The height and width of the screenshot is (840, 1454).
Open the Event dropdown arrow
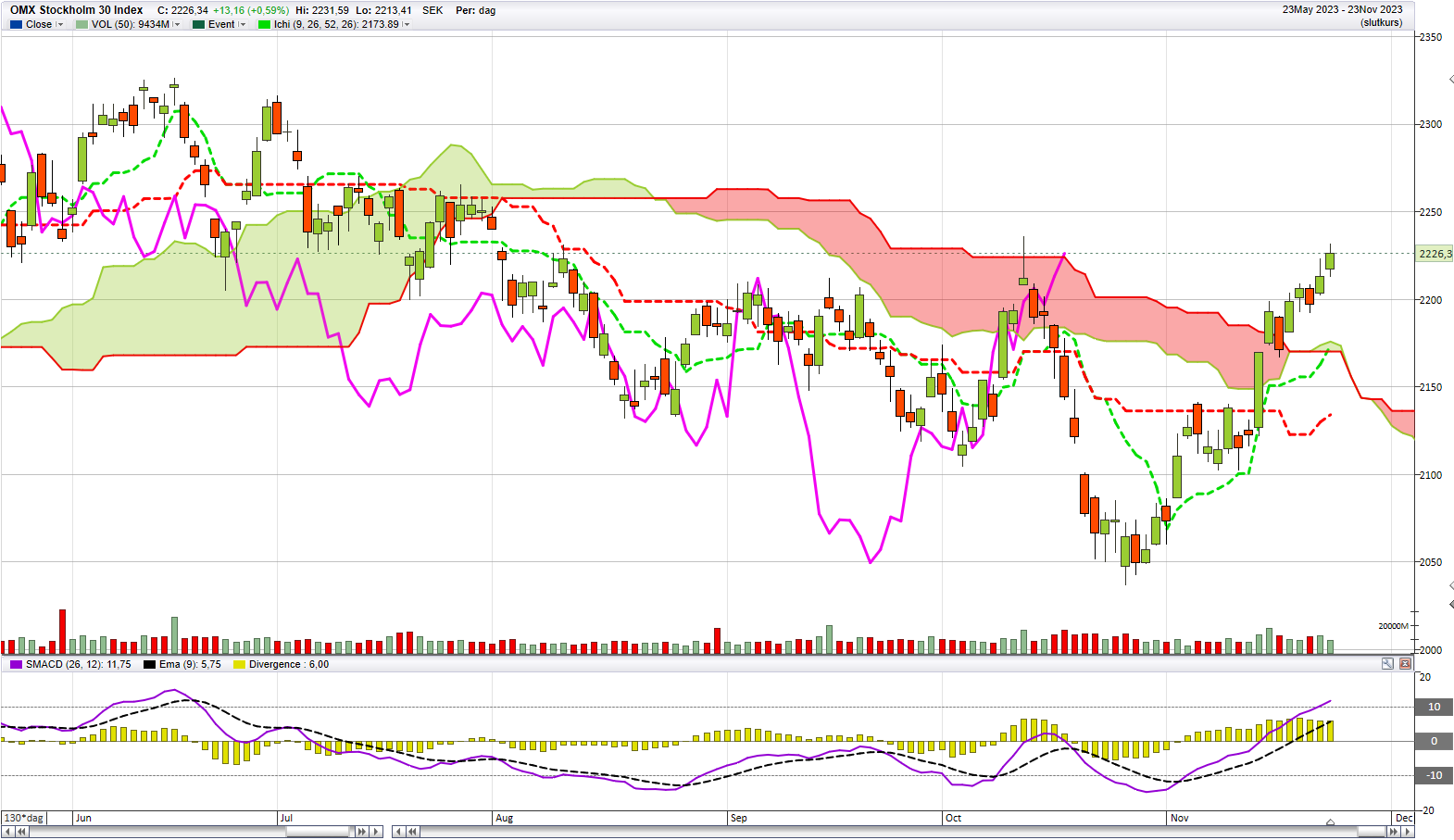point(243,25)
